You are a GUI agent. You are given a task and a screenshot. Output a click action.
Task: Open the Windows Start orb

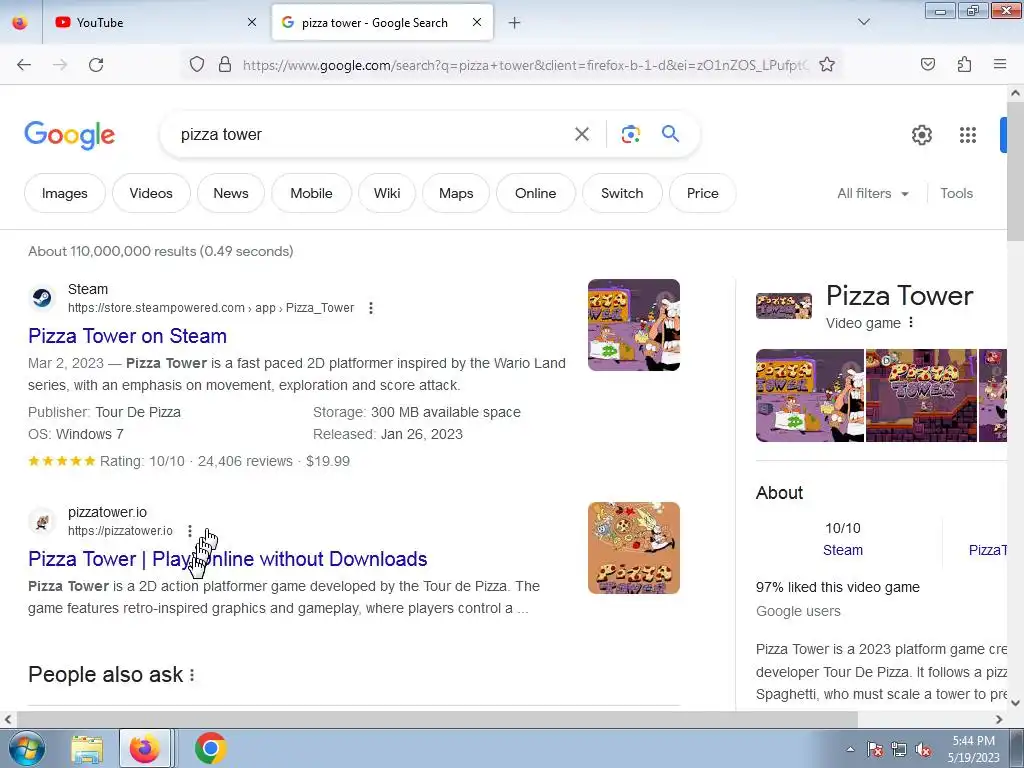click(27, 748)
